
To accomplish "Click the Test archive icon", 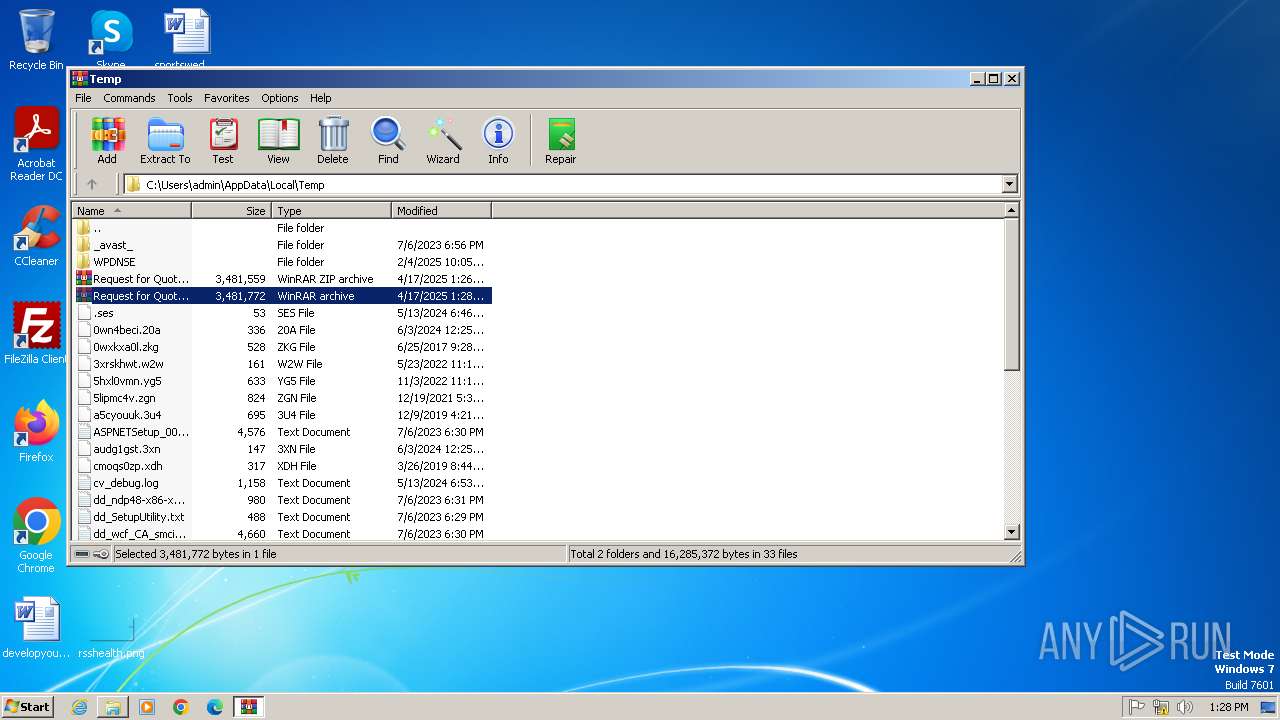I will [x=223, y=140].
